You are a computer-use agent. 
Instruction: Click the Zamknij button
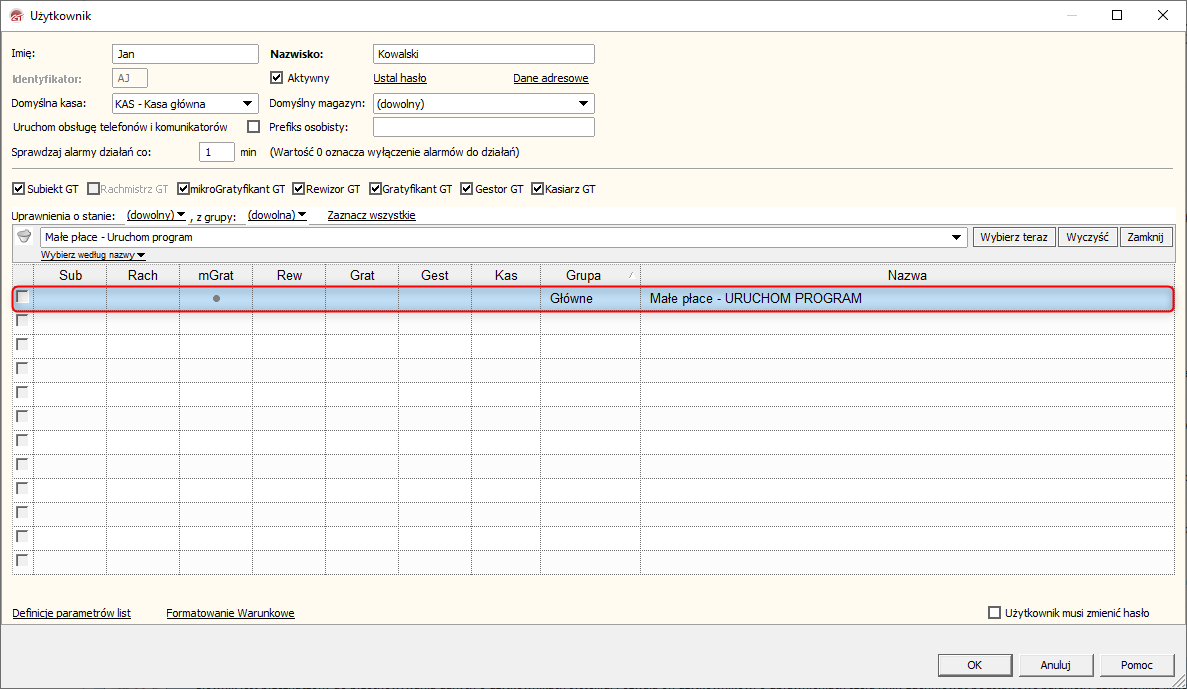pyautogui.click(x=1145, y=237)
